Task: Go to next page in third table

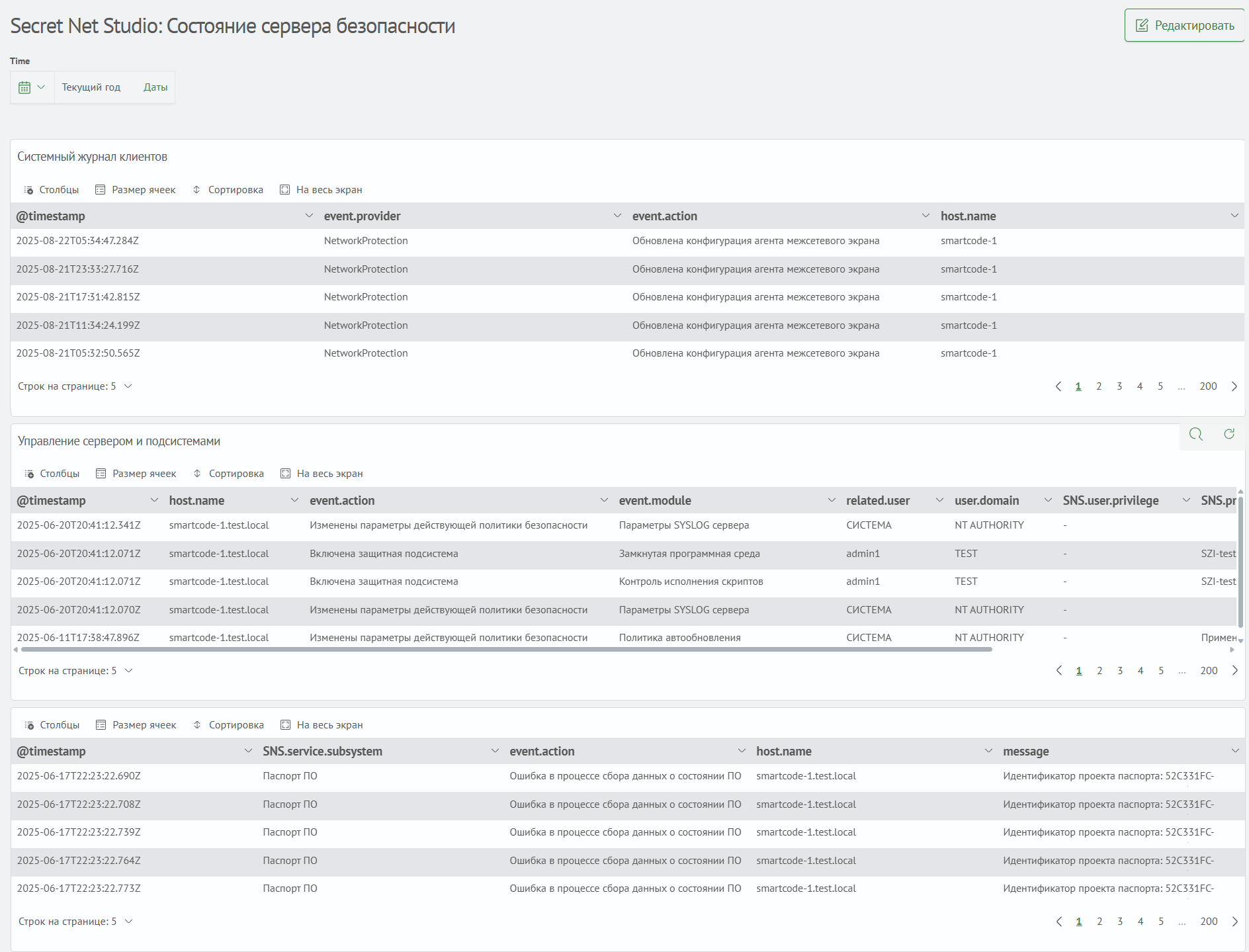Action: click(1234, 922)
